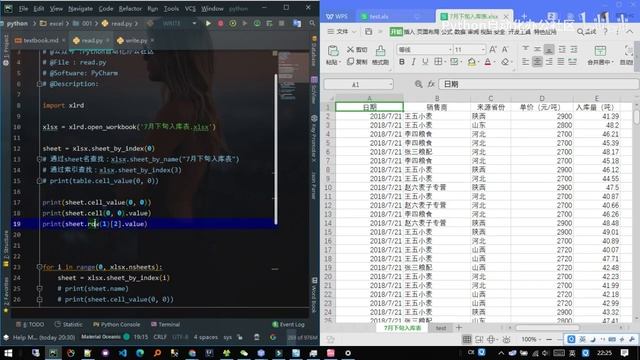Toggle Underline formatting in WPS
640x360 pixels.
[425, 62]
